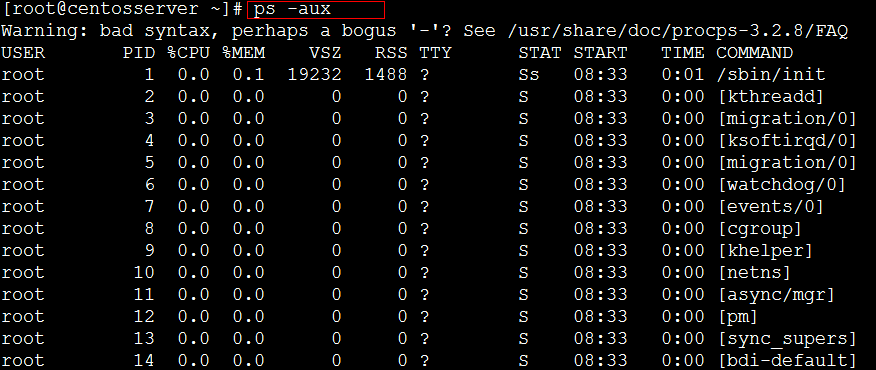
Task: Click PID '7' in the events/0 row
Action: click(x=150, y=207)
